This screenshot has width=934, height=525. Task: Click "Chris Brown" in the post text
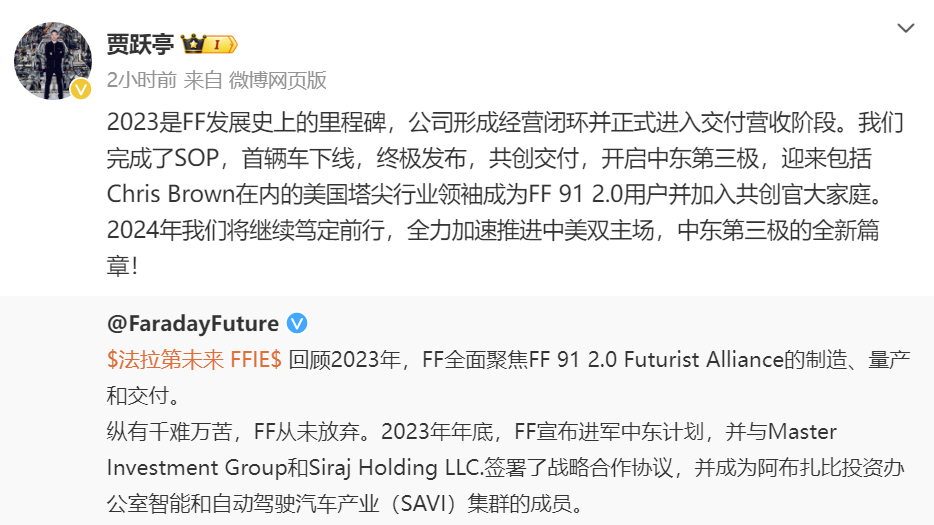[x=170, y=194]
